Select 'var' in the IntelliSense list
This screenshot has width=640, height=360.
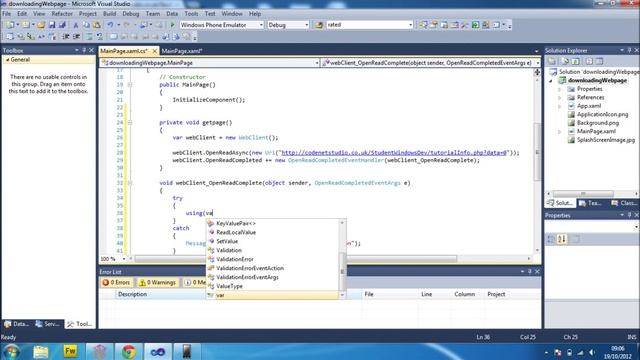pos(273,295)
